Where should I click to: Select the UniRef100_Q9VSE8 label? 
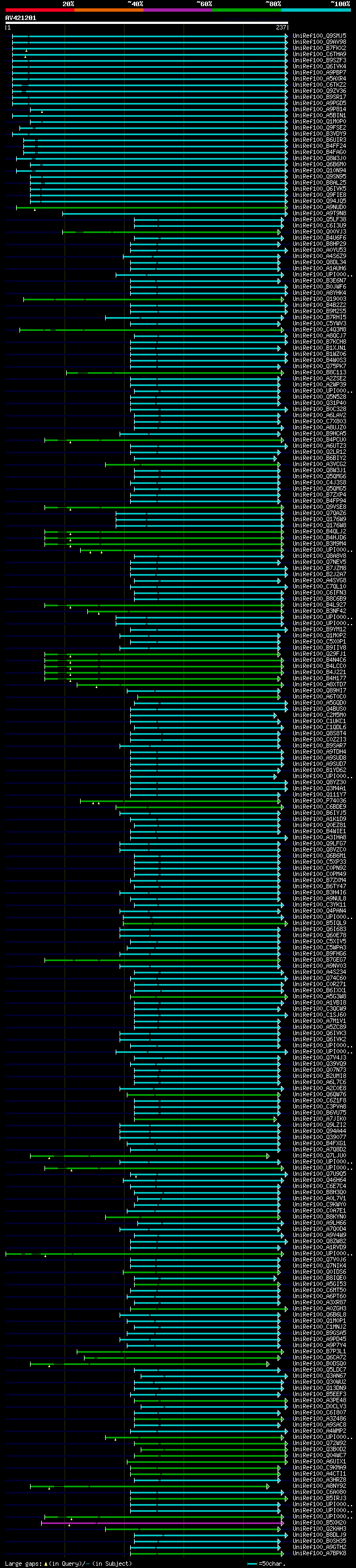pyautogui.click(x=319, y=507)
